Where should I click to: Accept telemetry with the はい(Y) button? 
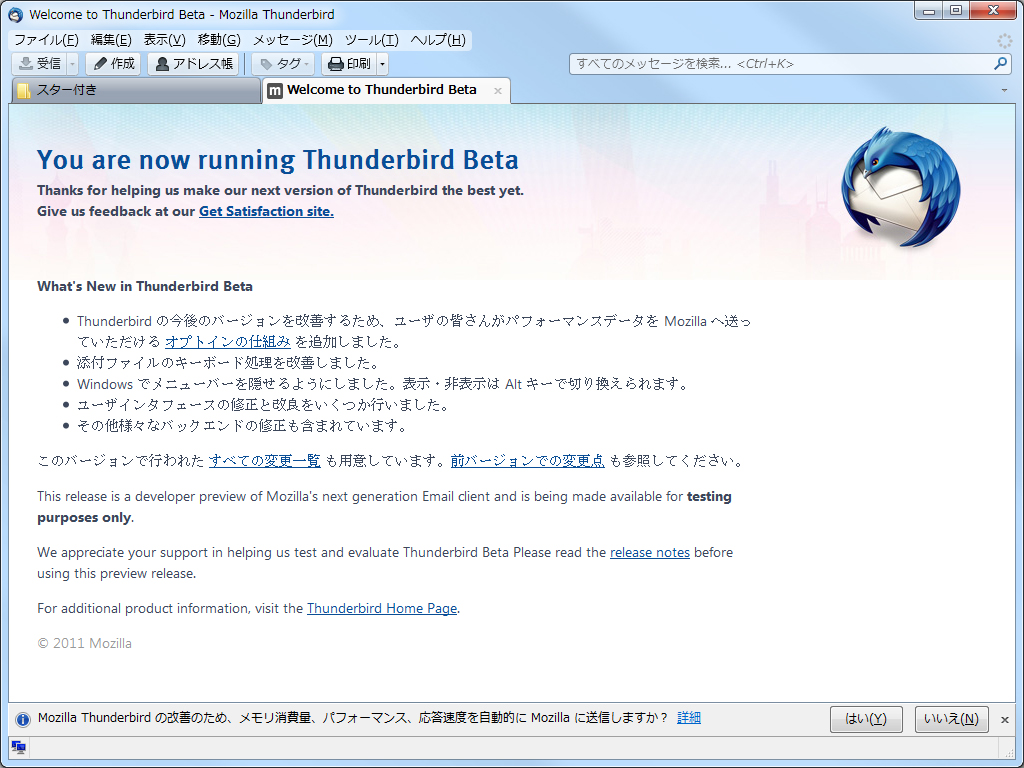865,718
